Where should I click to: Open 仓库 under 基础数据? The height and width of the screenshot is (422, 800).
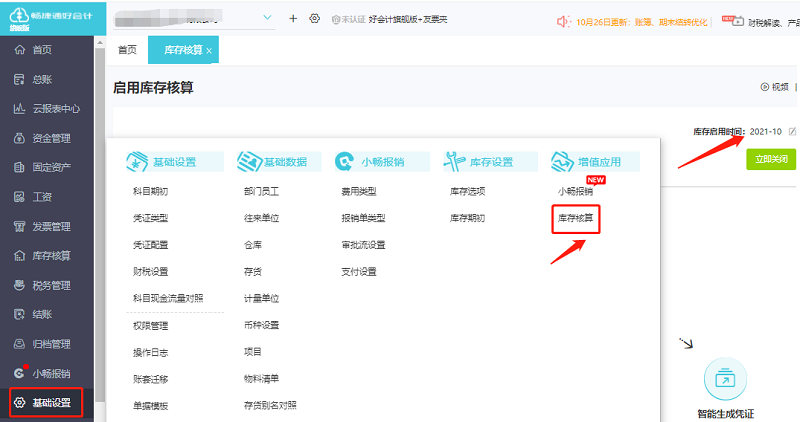253,245
